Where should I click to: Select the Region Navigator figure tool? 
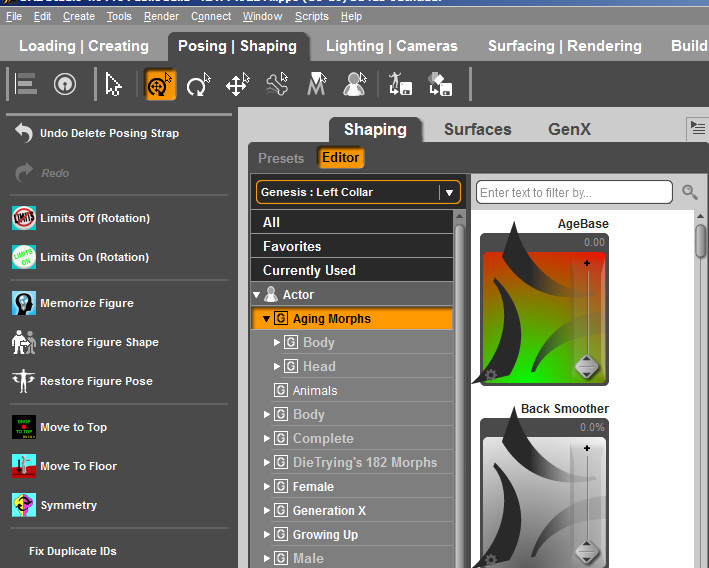tap(355, 84)
